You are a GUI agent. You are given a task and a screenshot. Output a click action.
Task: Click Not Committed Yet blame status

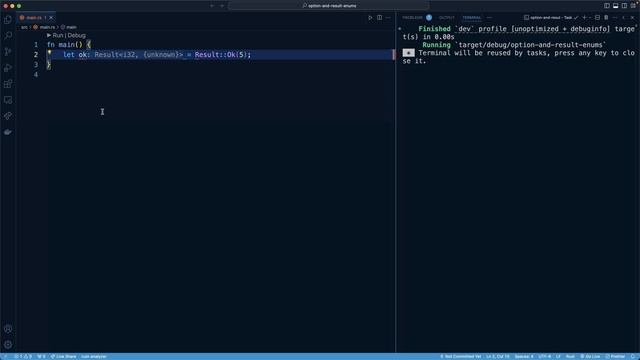(460, 356)
